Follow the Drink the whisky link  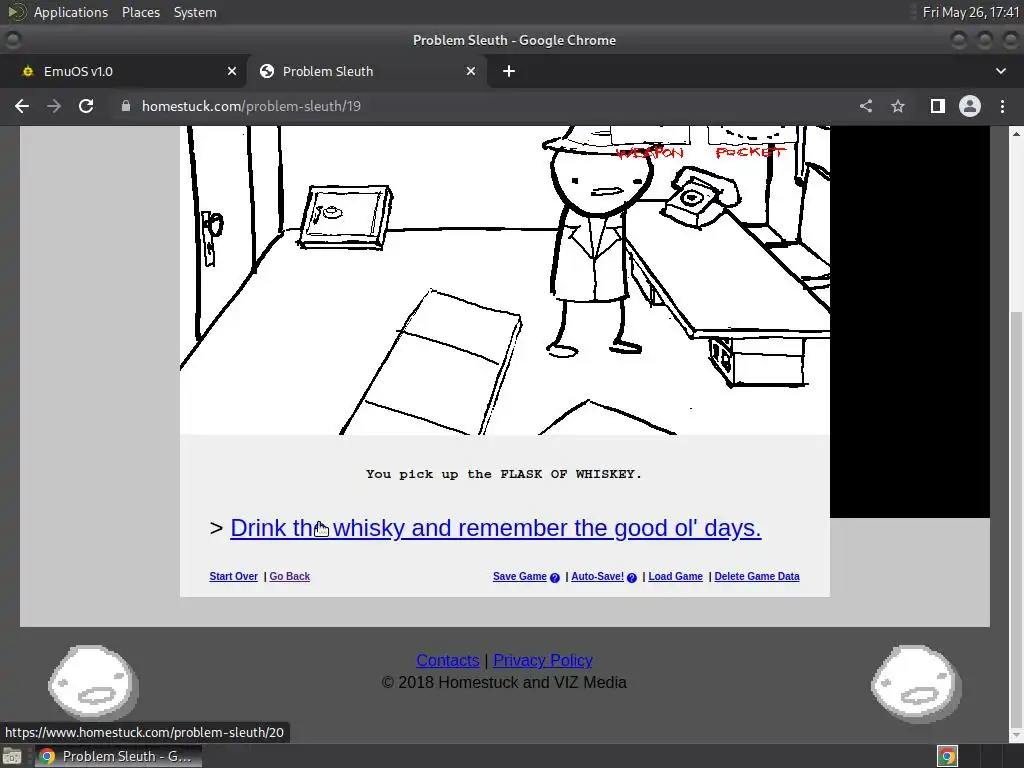(496, 528)
